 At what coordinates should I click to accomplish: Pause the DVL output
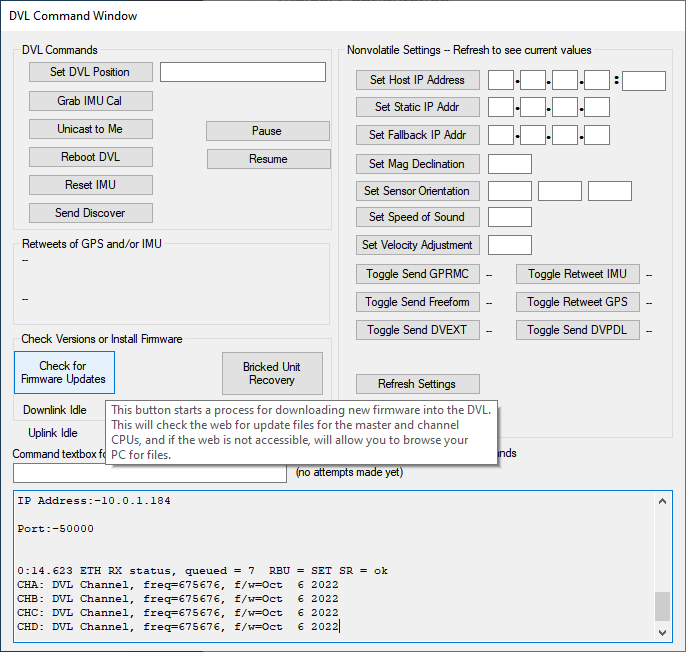point(267,131)
